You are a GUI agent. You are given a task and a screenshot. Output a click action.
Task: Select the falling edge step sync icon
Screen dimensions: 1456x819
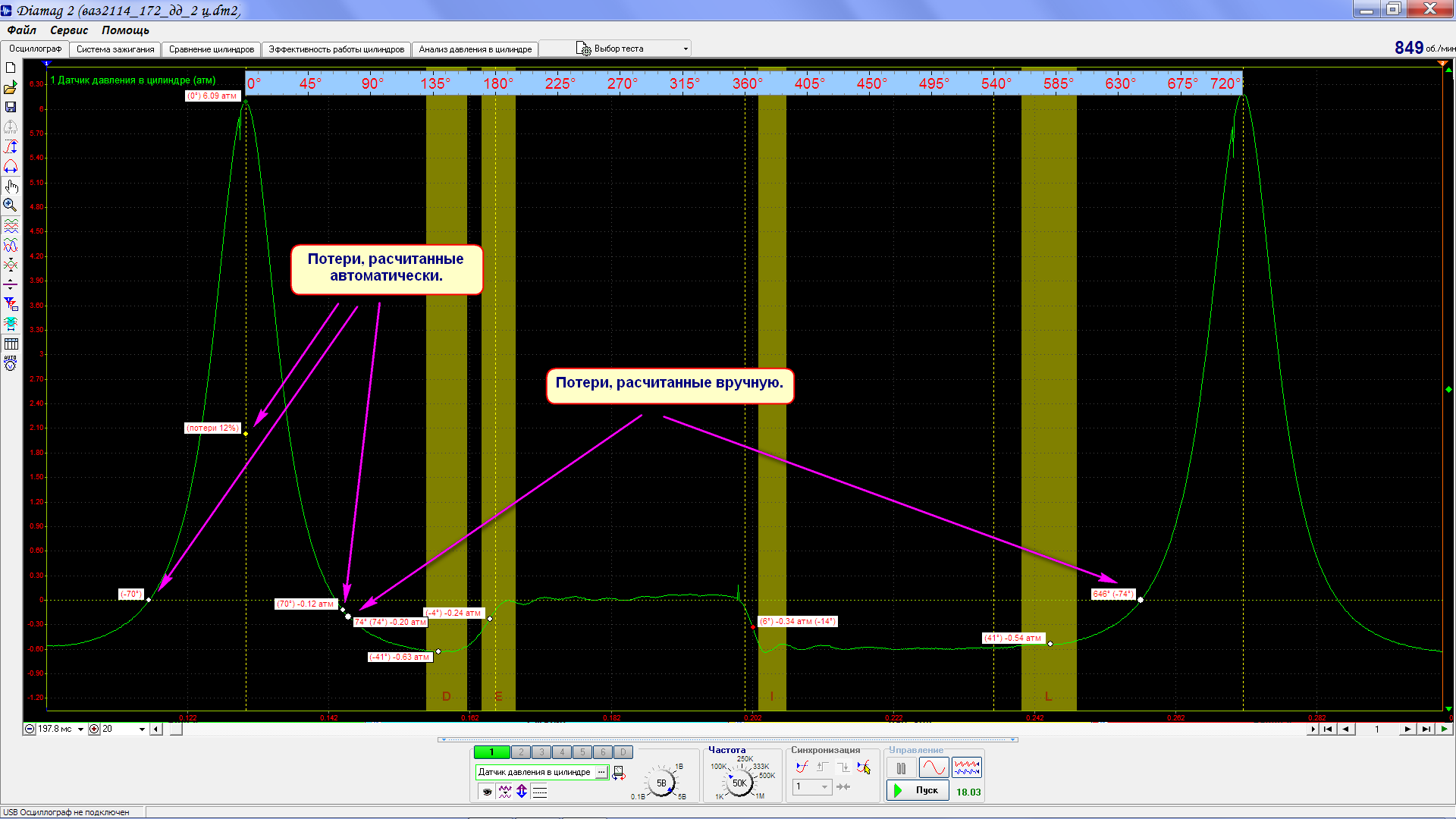(843, 767)
